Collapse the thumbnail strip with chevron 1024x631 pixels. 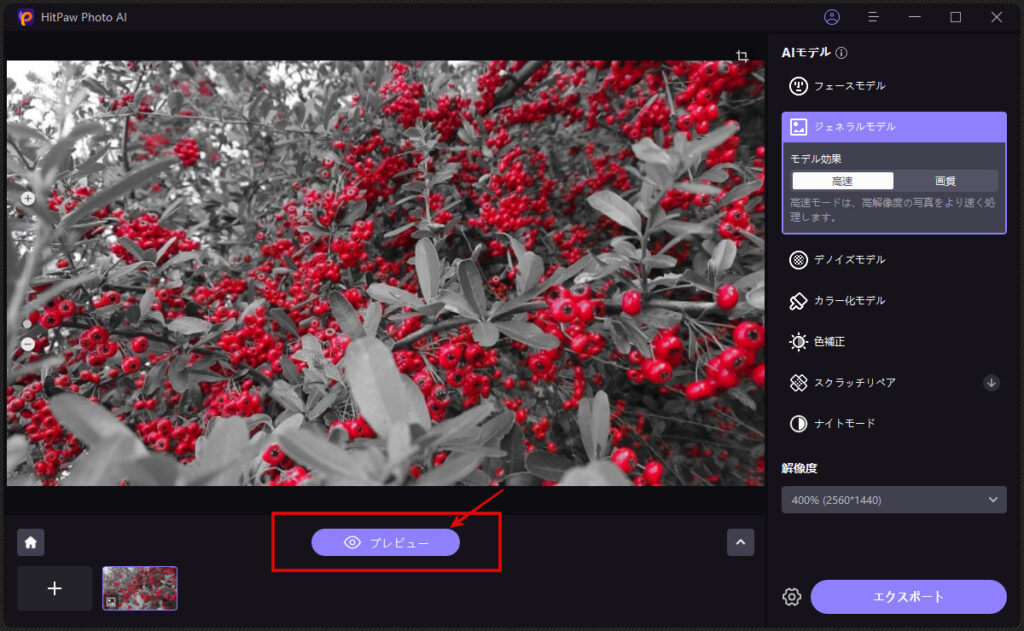(740, 542)
